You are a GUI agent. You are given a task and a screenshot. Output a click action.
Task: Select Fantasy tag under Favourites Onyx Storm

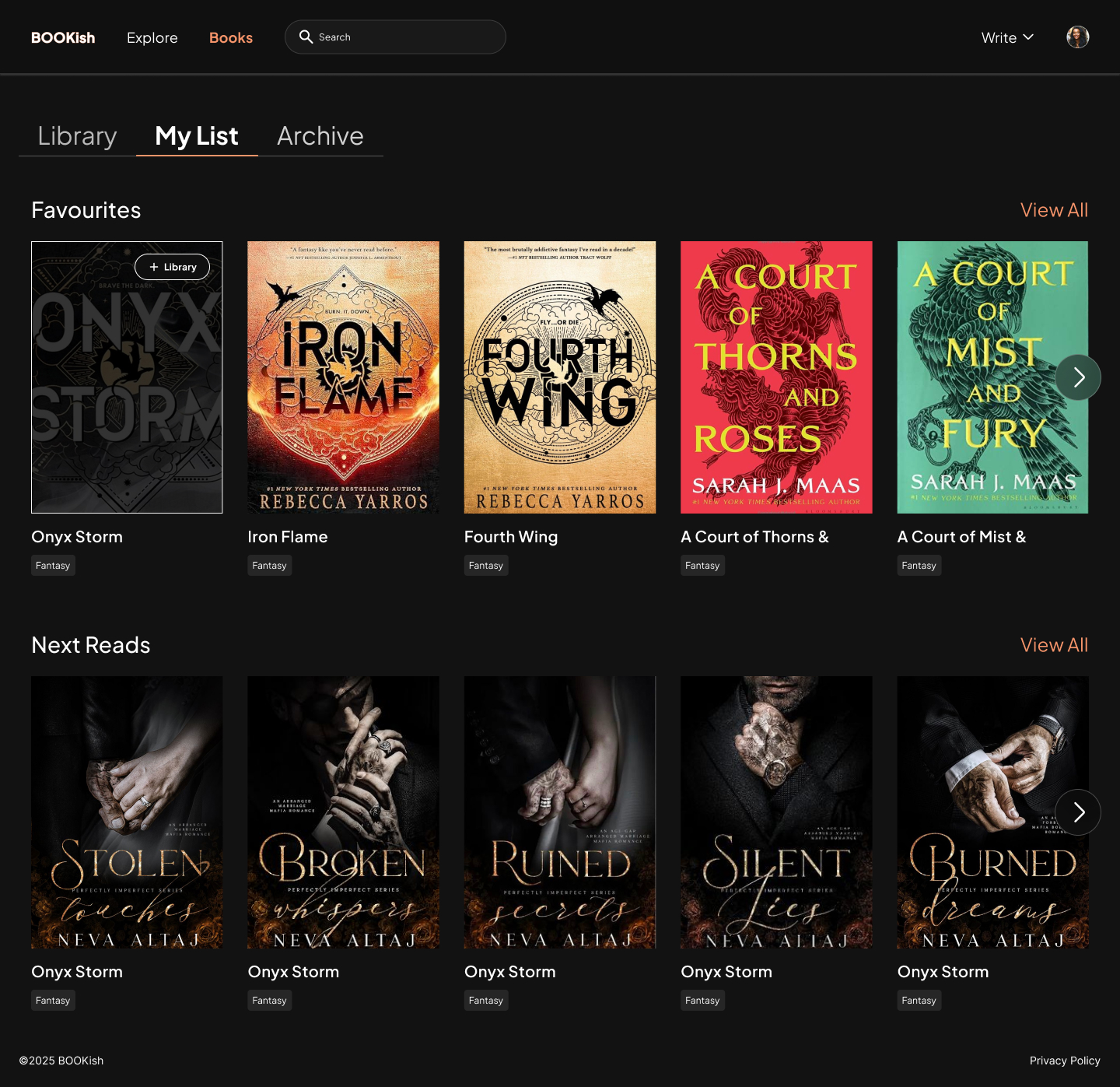click(x=53, y=566)
